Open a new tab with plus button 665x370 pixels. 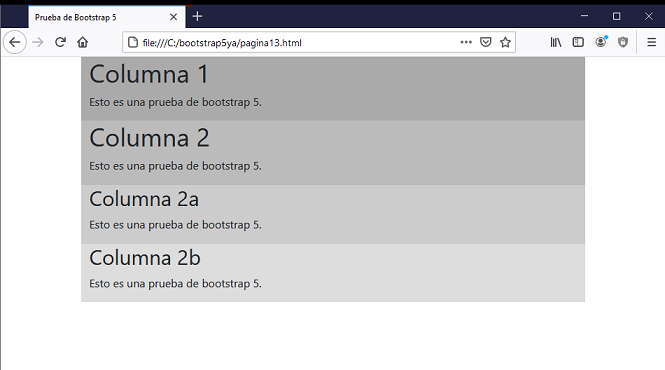pos(197,17)
